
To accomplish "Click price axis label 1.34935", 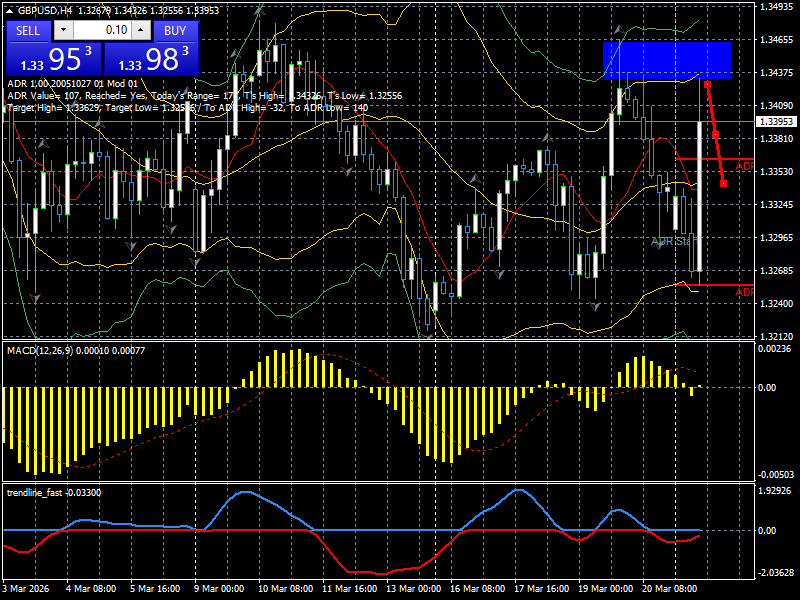I will pos(777,7).
